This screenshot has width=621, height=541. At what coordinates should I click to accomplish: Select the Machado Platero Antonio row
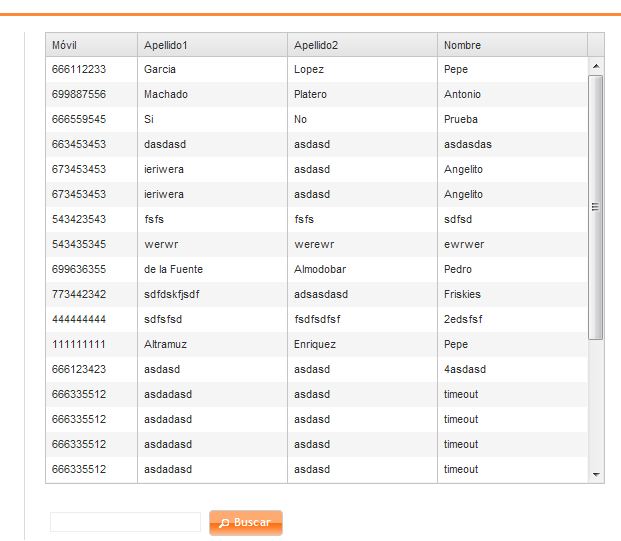click(x=316, y=94)
